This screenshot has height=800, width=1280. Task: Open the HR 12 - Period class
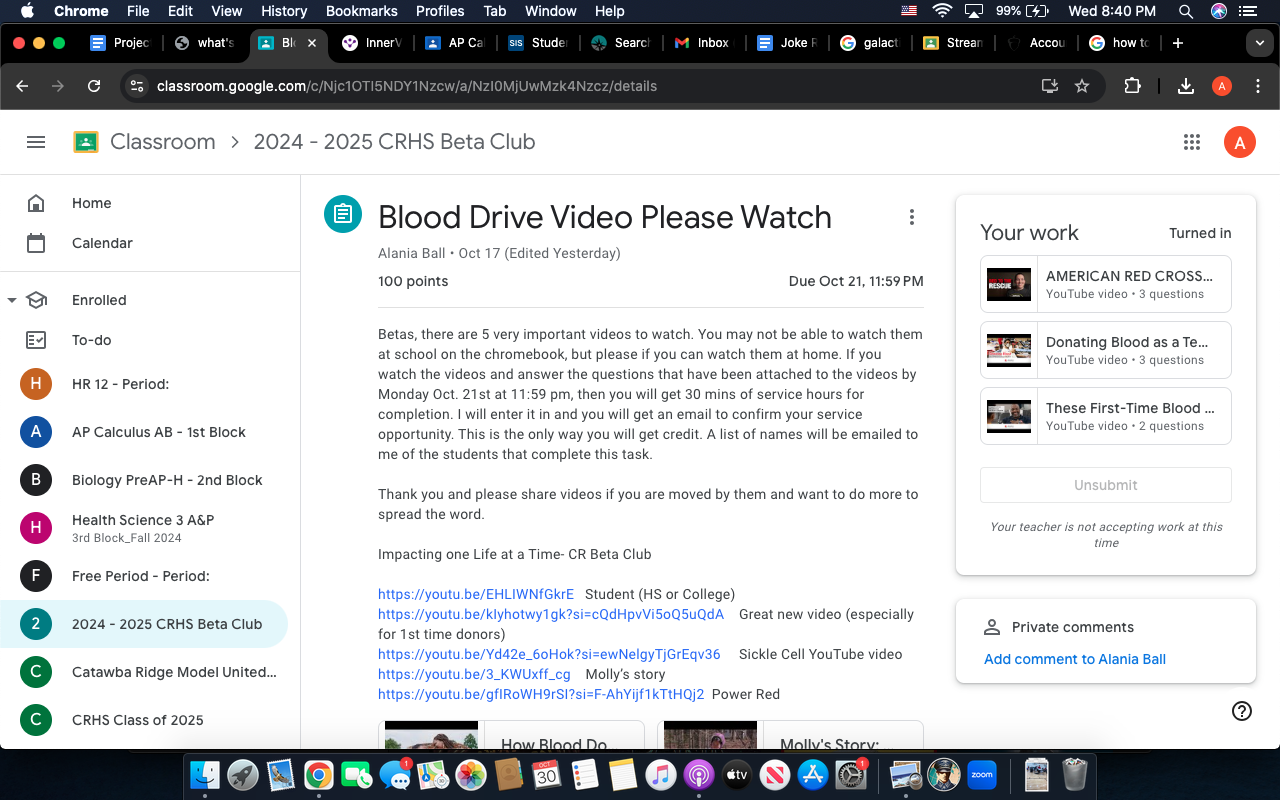pyautogui.click(x=144, y=384)
